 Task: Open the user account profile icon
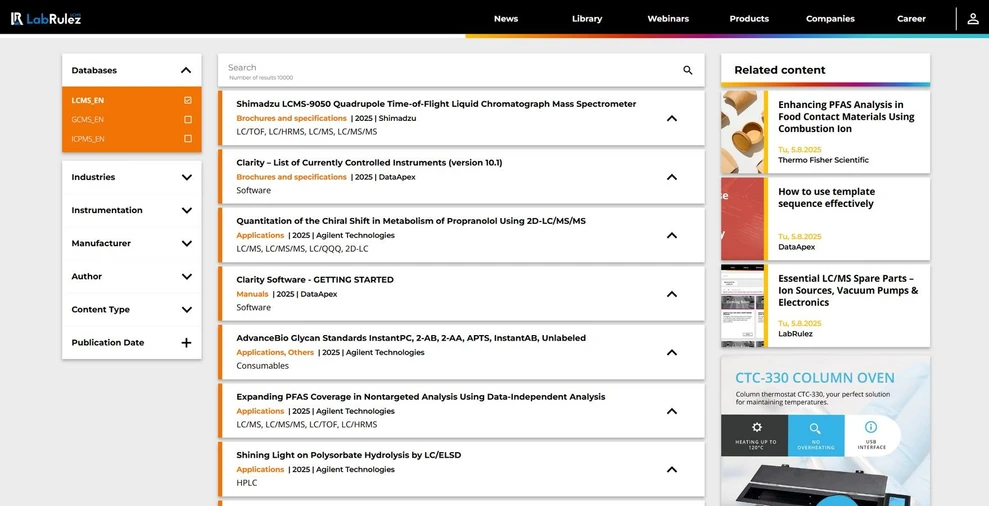coord(973,19)
